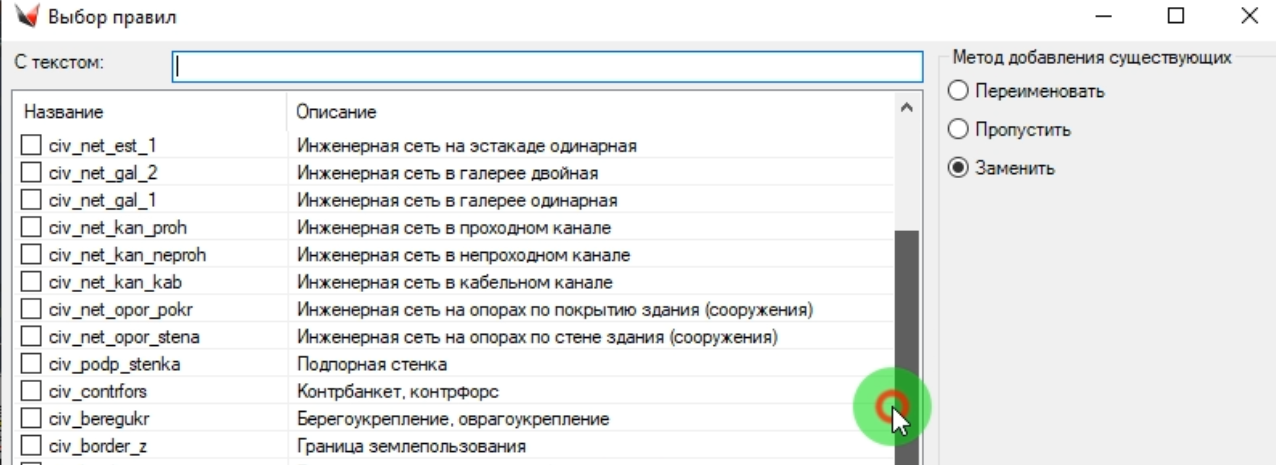Click the scroll-up arrow of the list

point(906,107)
